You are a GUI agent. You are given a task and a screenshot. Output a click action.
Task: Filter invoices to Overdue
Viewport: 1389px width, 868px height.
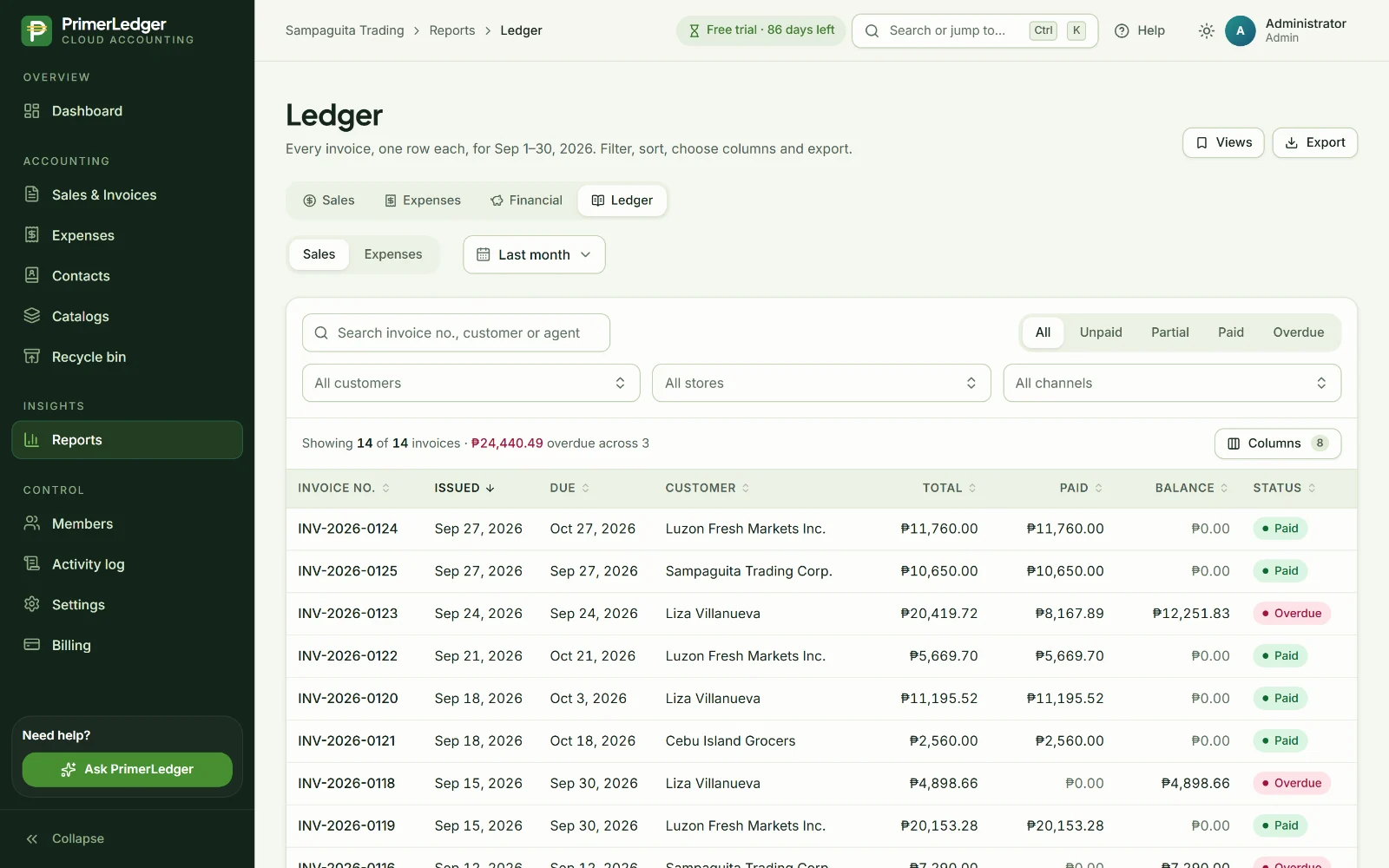click(x=1298, y=332)
